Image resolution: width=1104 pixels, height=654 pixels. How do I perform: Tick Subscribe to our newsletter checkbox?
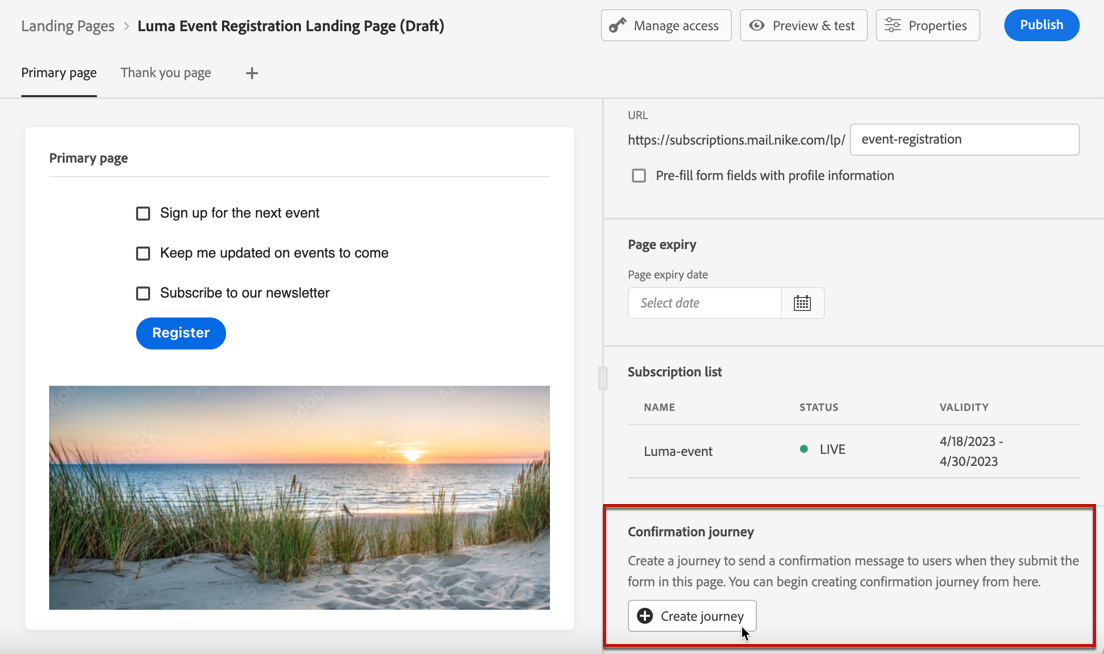coord(143,293)
